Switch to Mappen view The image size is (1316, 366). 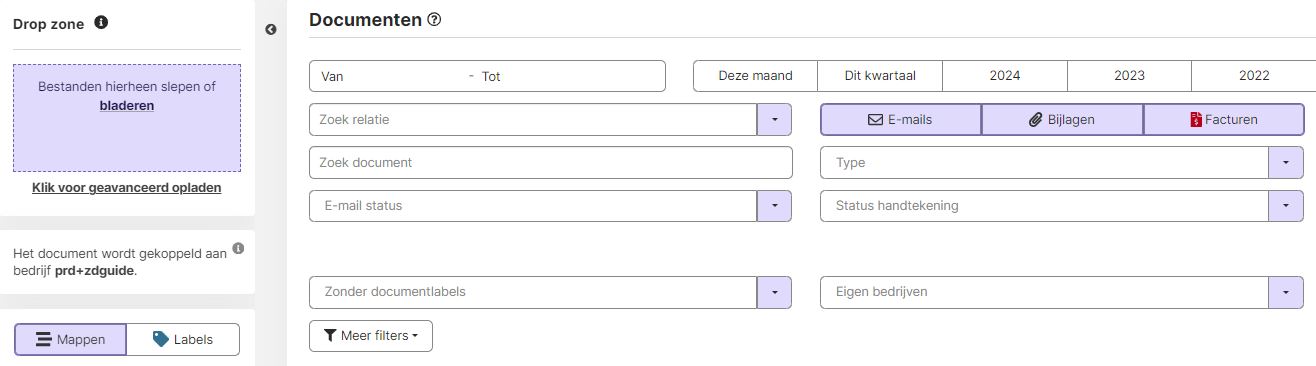click(70, 339)
